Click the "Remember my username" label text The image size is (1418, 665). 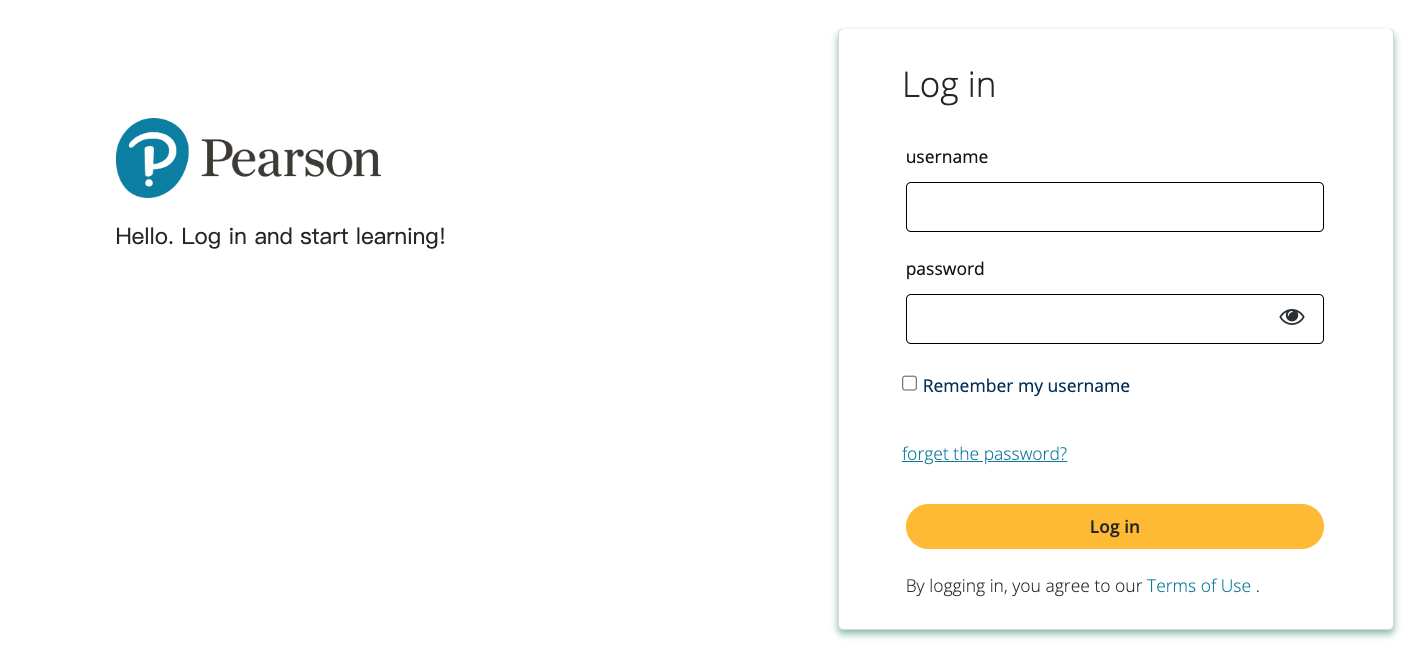pyautogui.click(x=1026, y=386)
